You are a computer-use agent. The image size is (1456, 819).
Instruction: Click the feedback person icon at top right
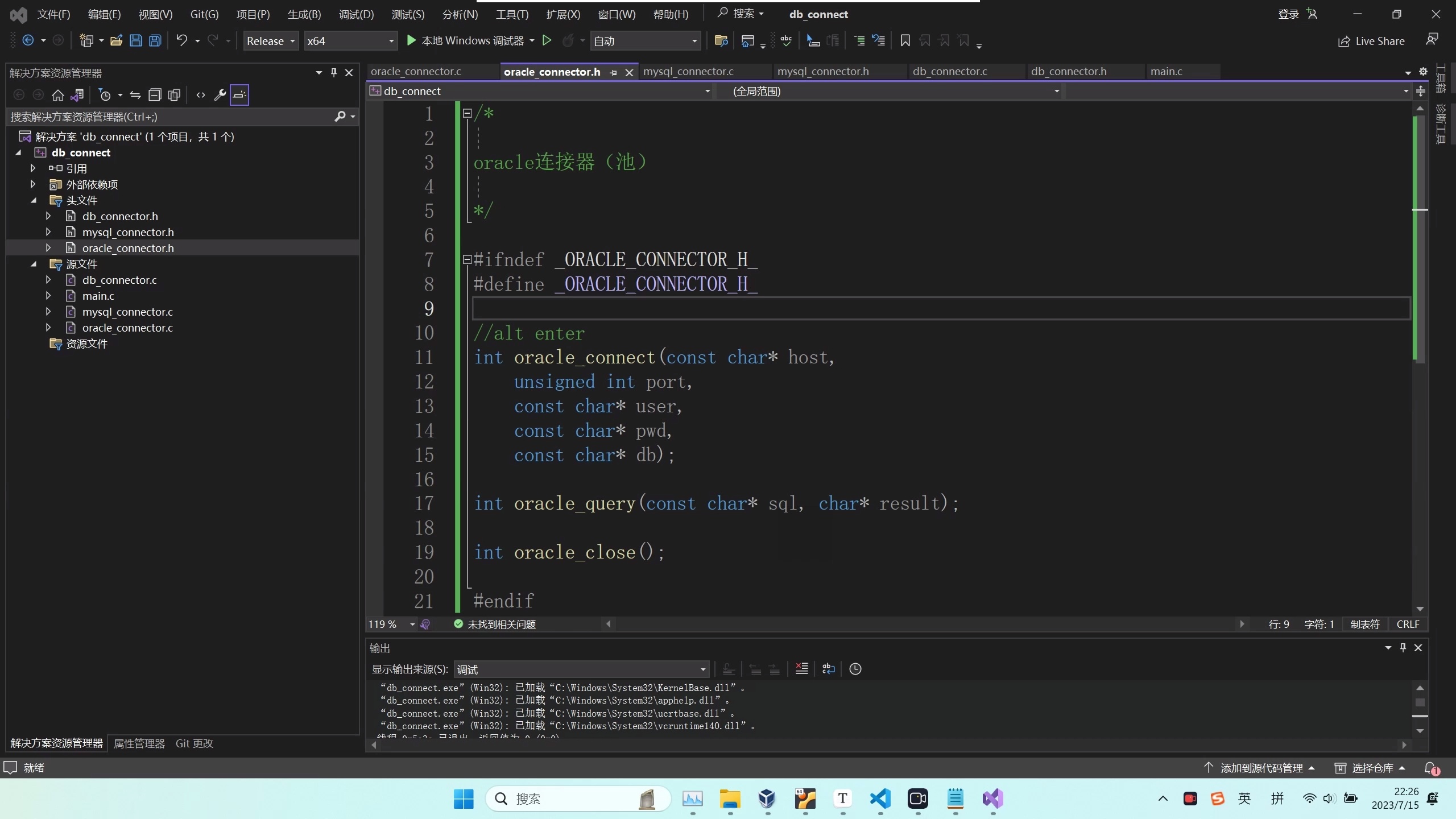(1432, 39)
